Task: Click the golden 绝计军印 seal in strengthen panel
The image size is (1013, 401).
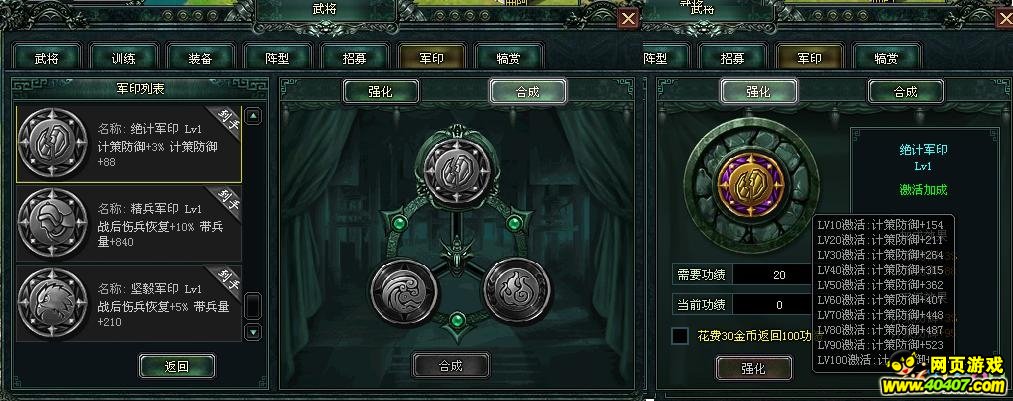Action: click(751, 184)
